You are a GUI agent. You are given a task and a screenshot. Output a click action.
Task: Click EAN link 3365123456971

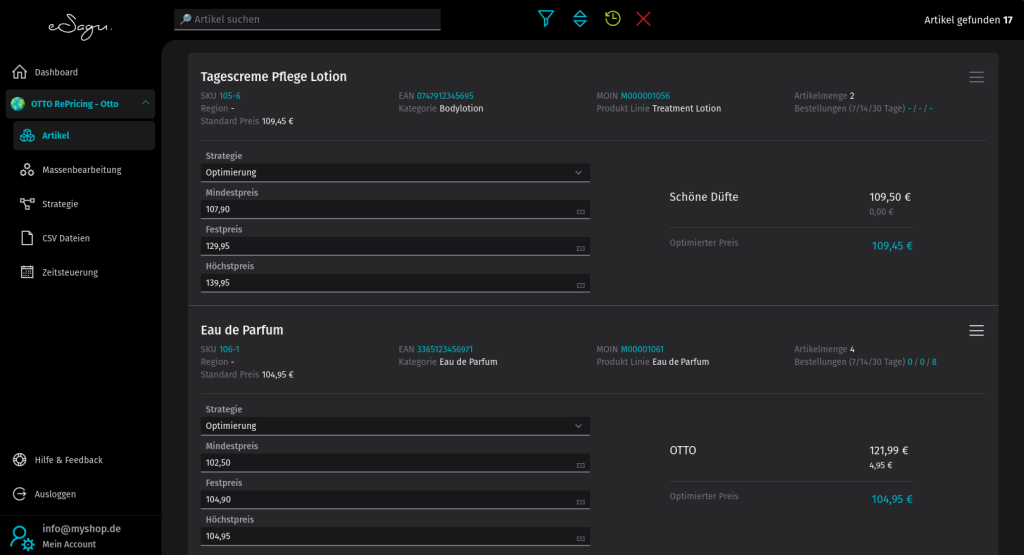click(x=445, y=349)
